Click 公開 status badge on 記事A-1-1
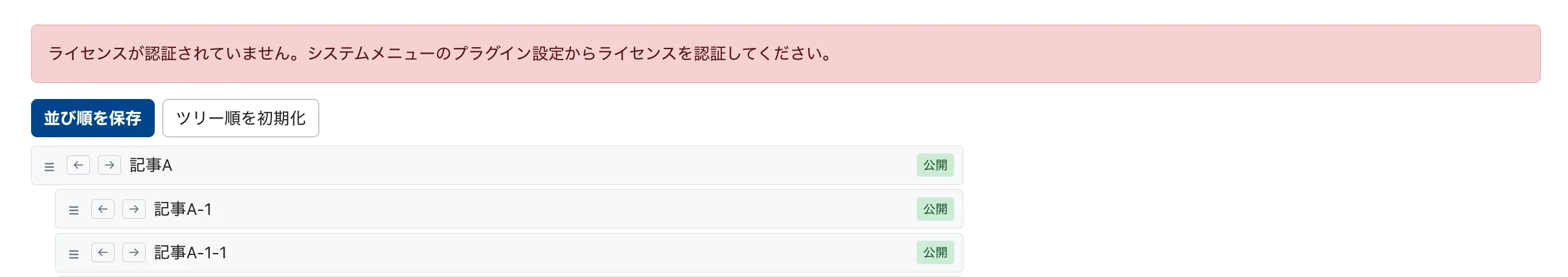Viewport: 1568px width, 277px height. point(935,252)
